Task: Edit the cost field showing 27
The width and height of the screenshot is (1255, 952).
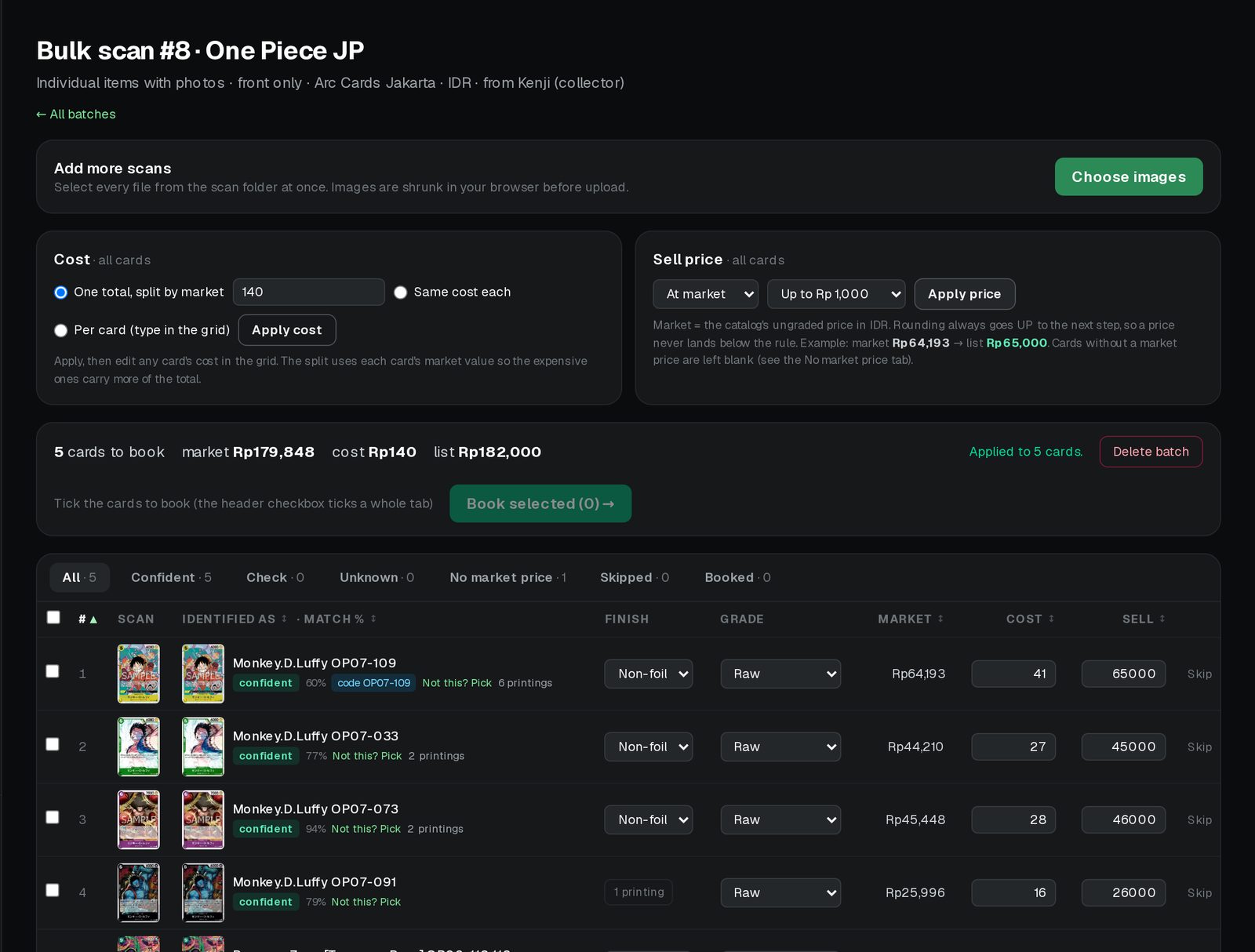Action: tap(1013, 747)
